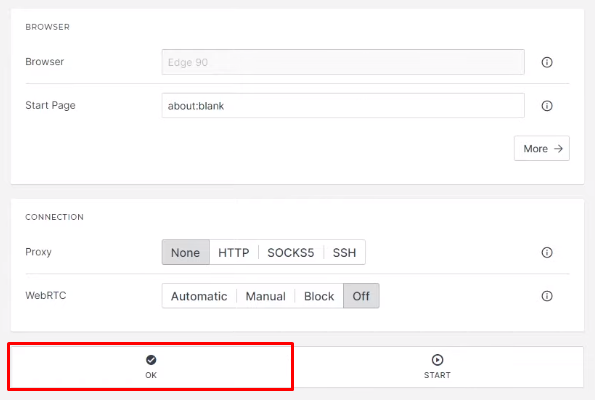Choose SSH proxy type
Viewport: 595px width, 400px height.
(344, 252)
